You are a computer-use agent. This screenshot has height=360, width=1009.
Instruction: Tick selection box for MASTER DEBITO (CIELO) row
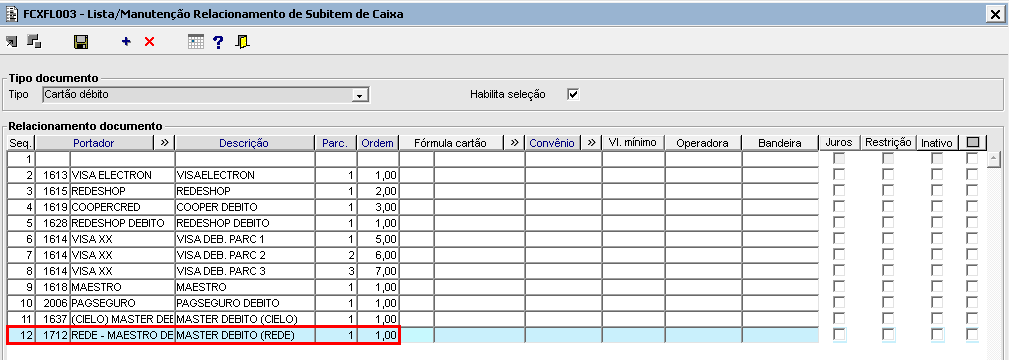tap(972, 319)
